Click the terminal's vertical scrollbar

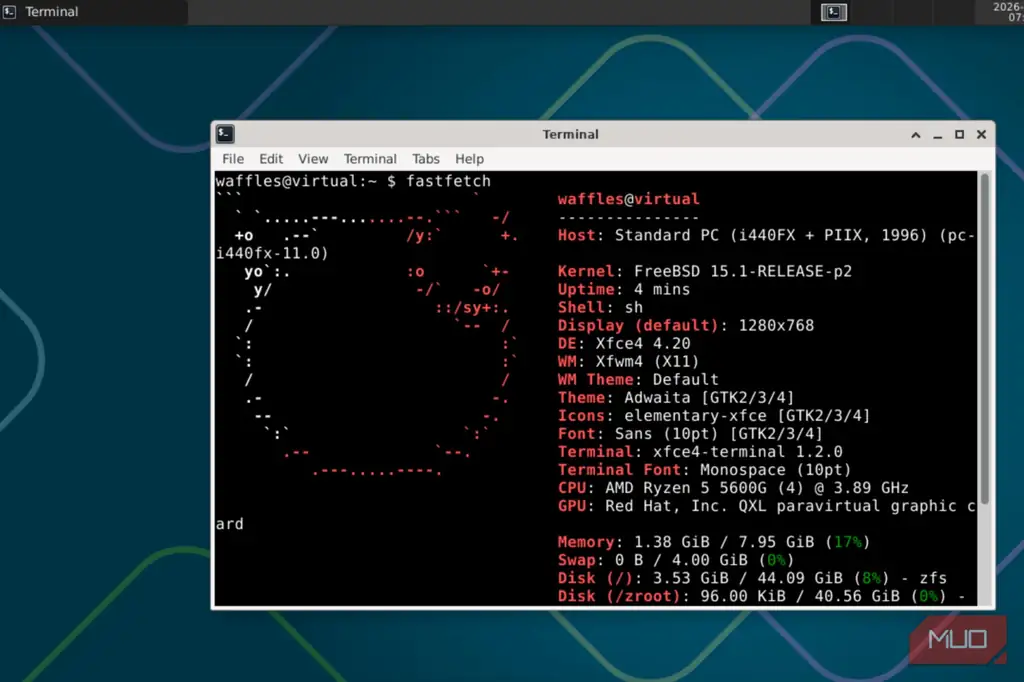pos(985,340)
